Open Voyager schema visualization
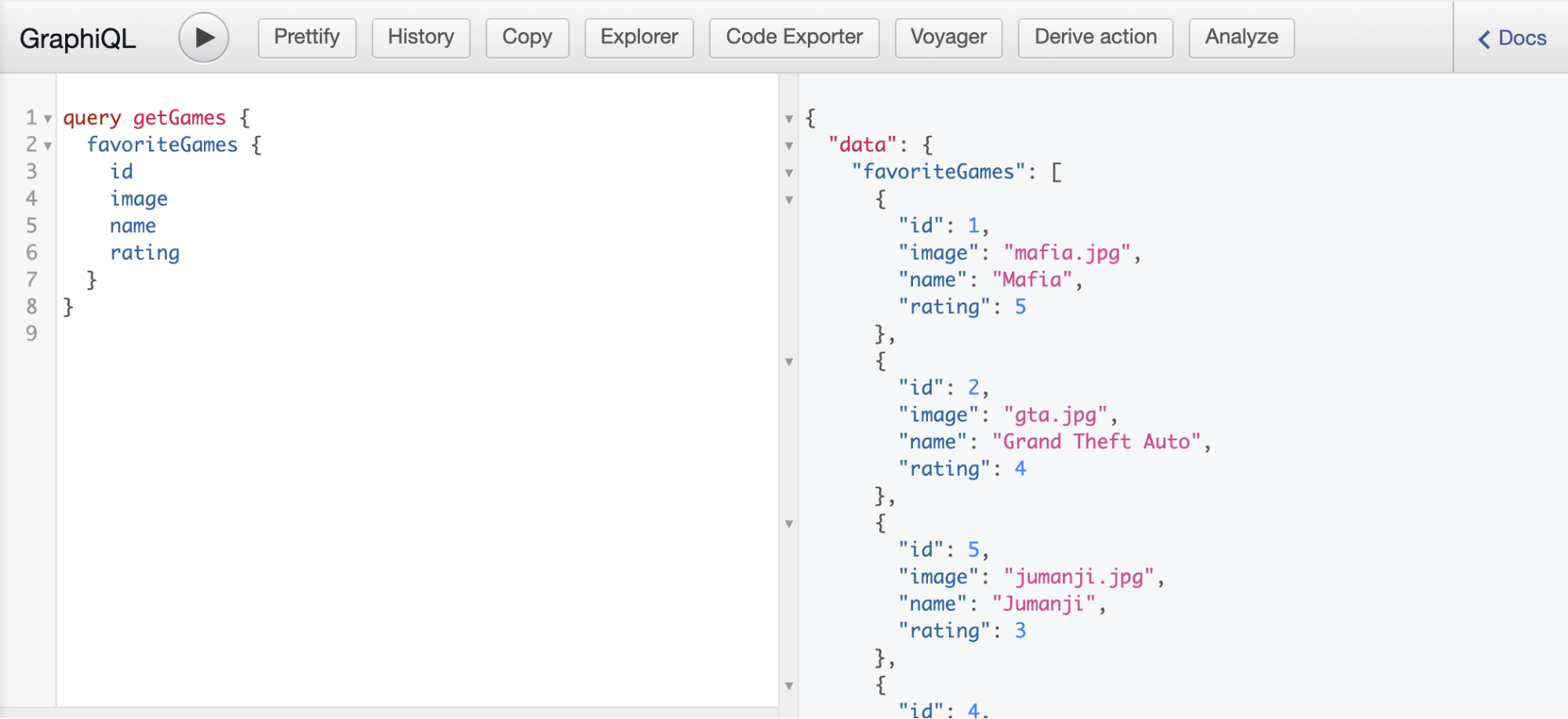 (x=948, y=37)
